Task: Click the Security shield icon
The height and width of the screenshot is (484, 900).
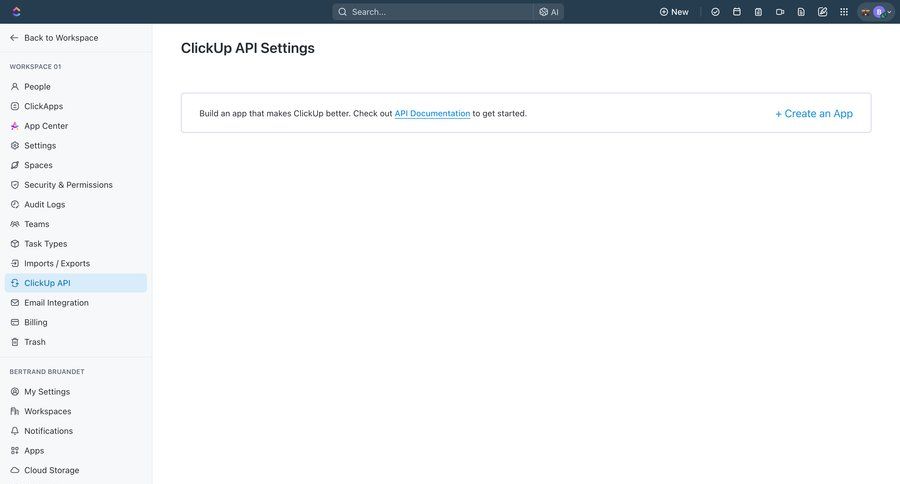Action: 15,185
